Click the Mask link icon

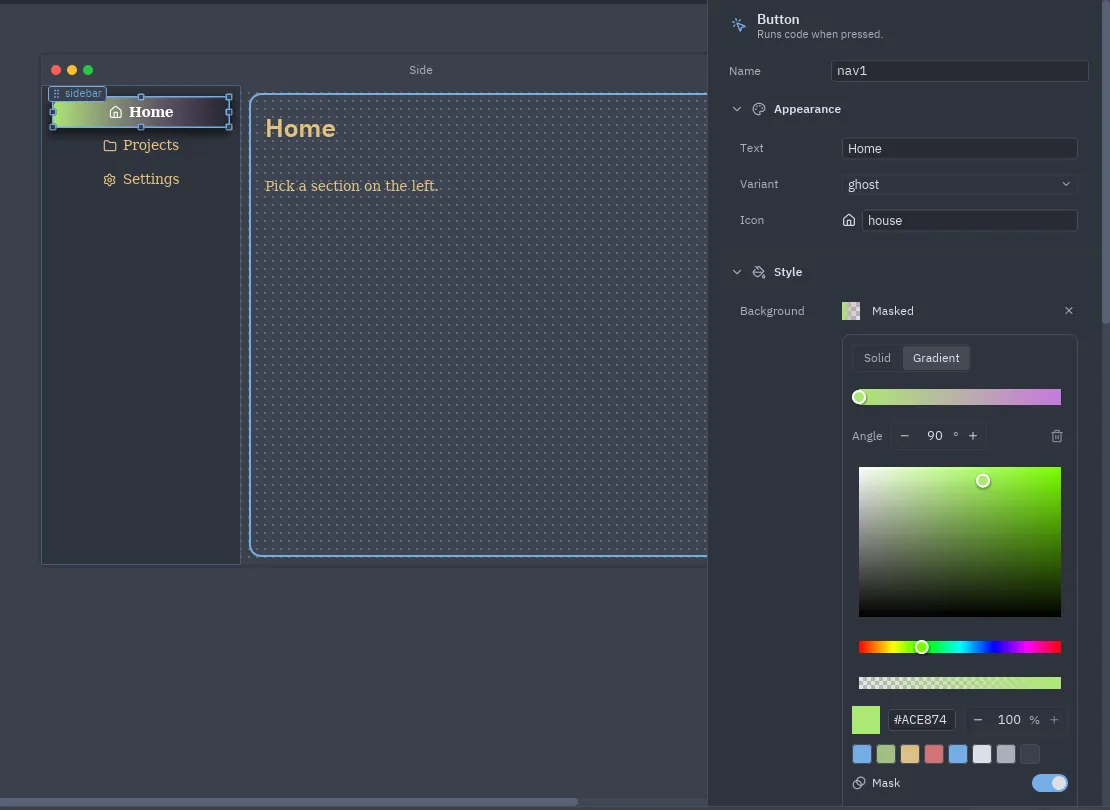click(x=859, y=783)
